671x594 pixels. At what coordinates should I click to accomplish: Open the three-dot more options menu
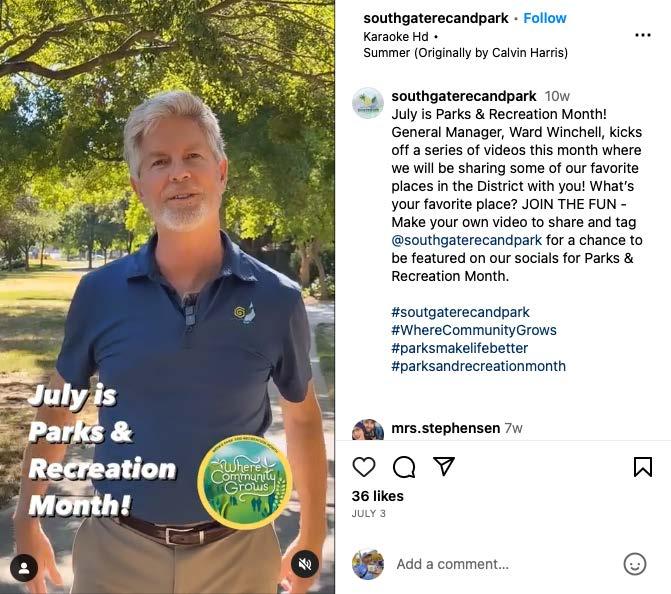click(x=643, y=35)
